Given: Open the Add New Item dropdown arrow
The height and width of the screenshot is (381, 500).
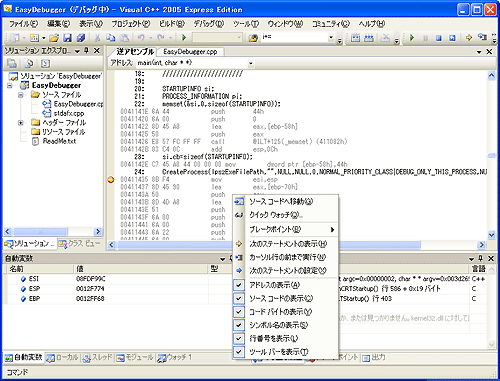Looking at the screenshot, I should (44, 38).
